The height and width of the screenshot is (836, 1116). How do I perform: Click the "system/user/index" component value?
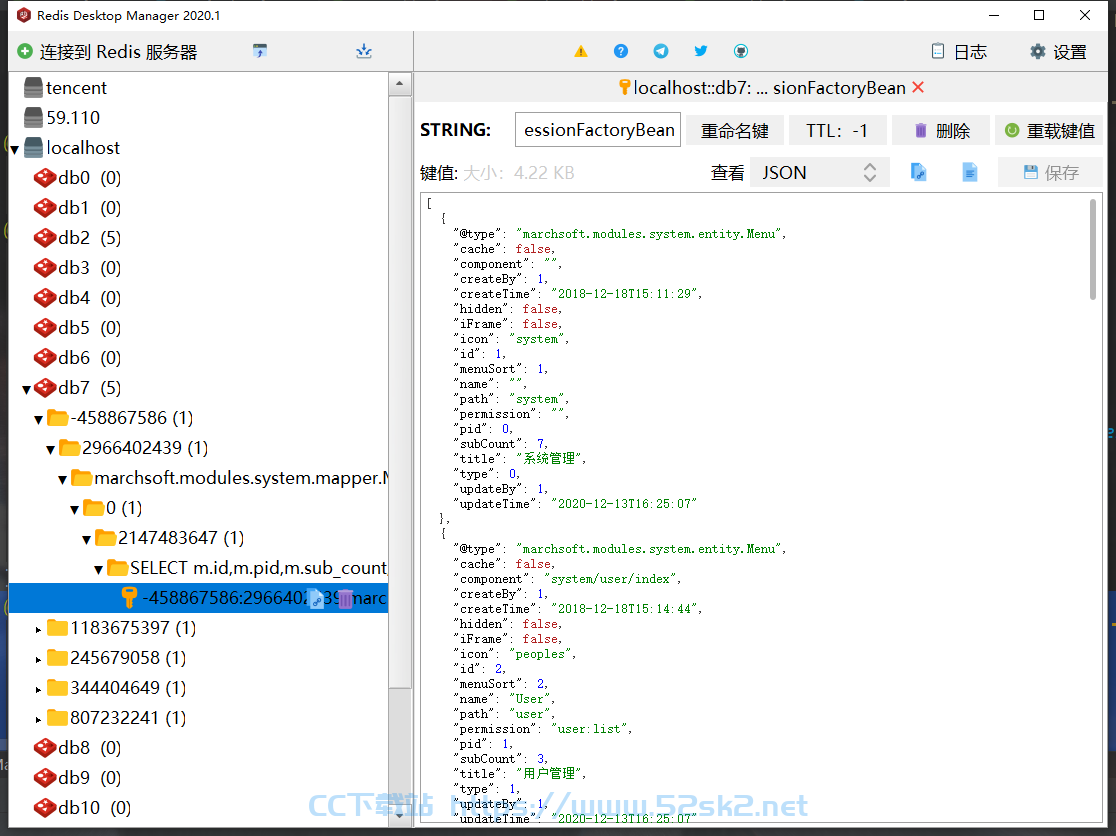click(x=610, y=579)
